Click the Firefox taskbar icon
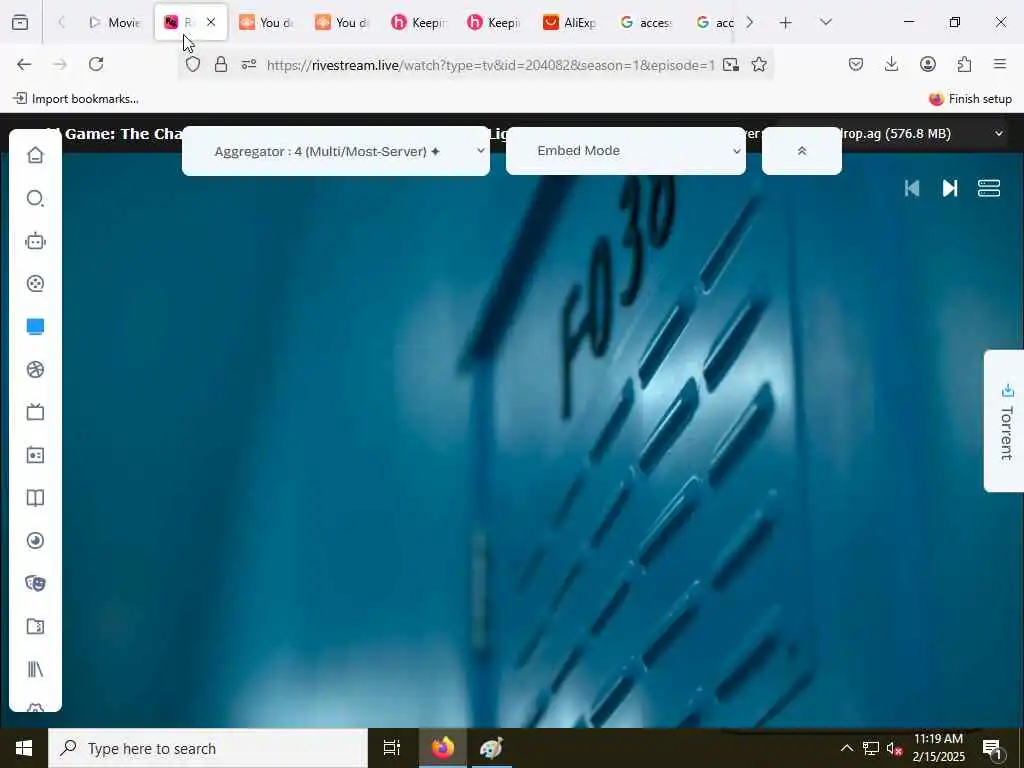The image size is (1024, 768). click(442, 748)
